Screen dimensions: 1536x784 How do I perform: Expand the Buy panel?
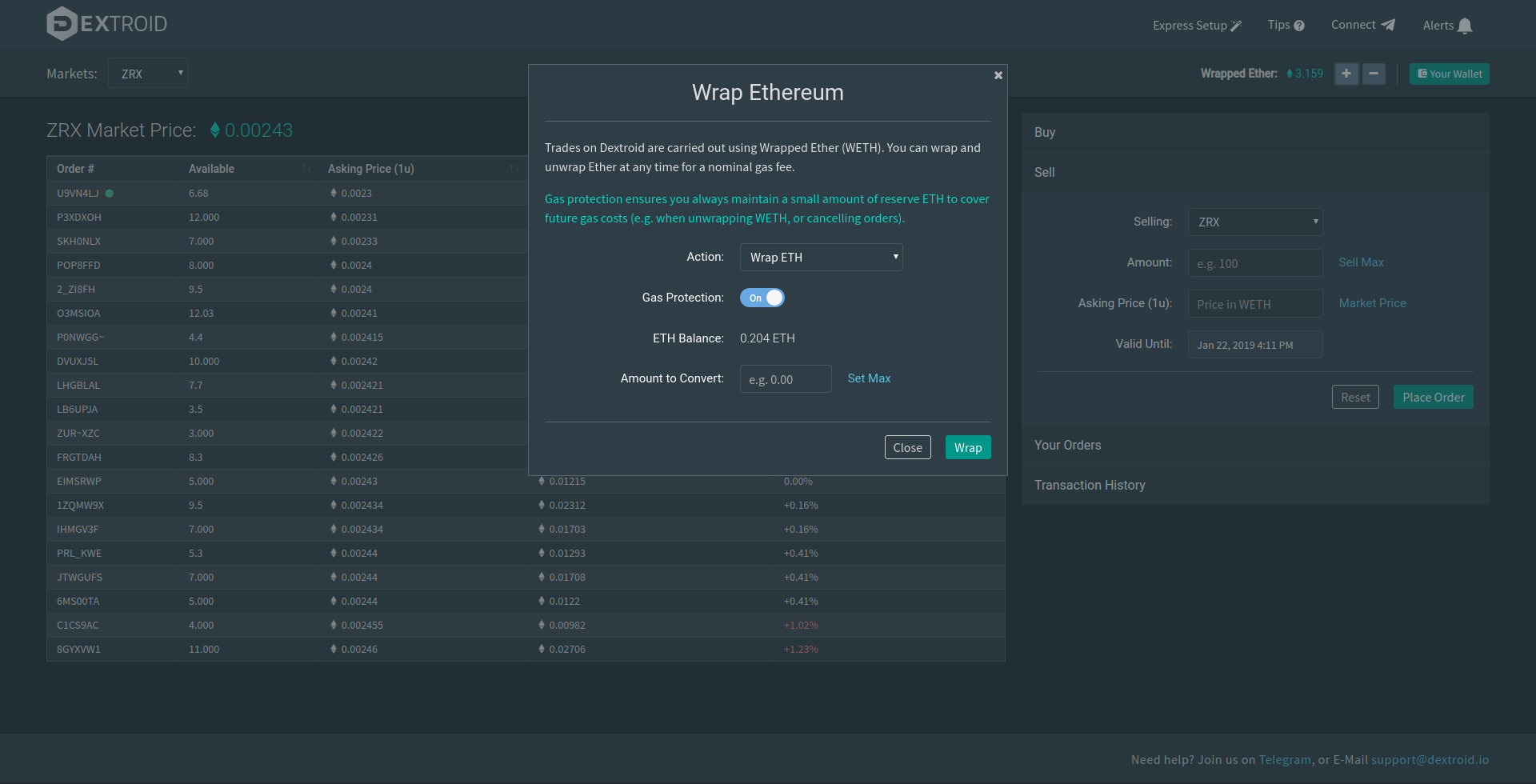(x=1255, y=132)
